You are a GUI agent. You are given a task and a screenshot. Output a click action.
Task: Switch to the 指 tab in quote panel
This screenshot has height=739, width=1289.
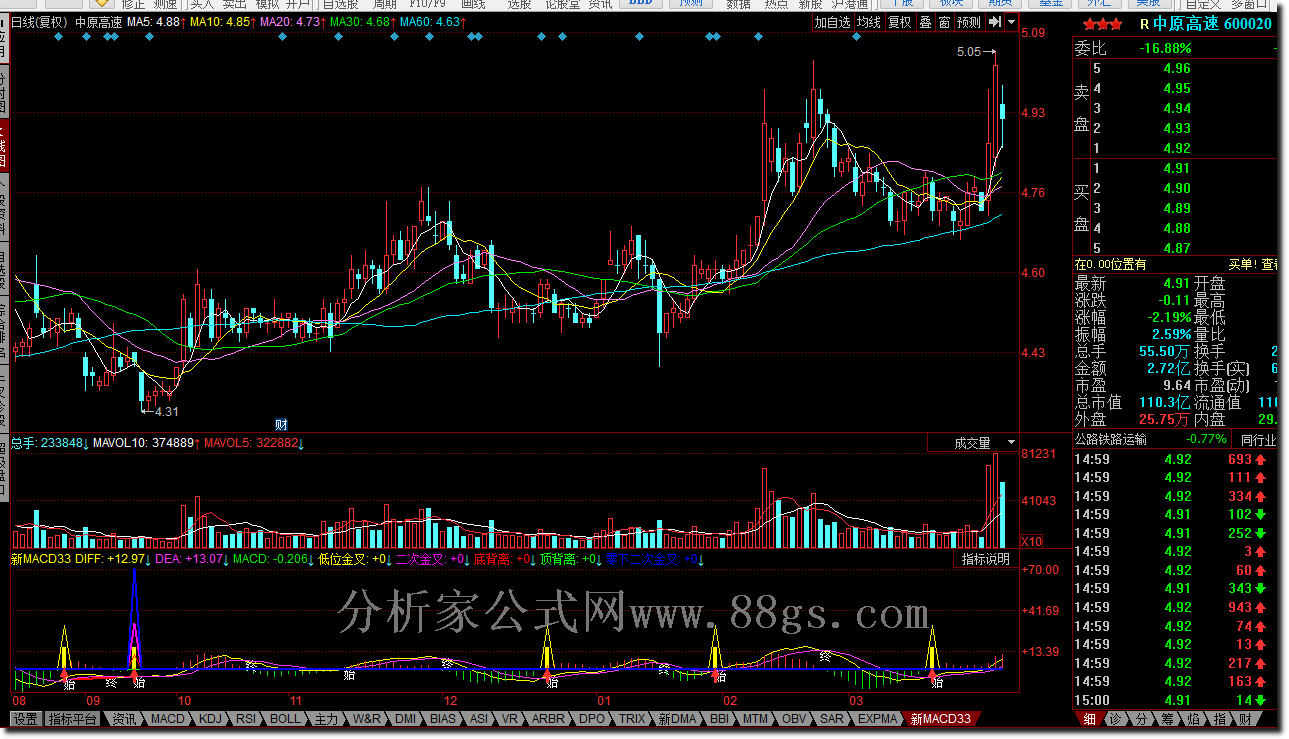pos(1219,719)
